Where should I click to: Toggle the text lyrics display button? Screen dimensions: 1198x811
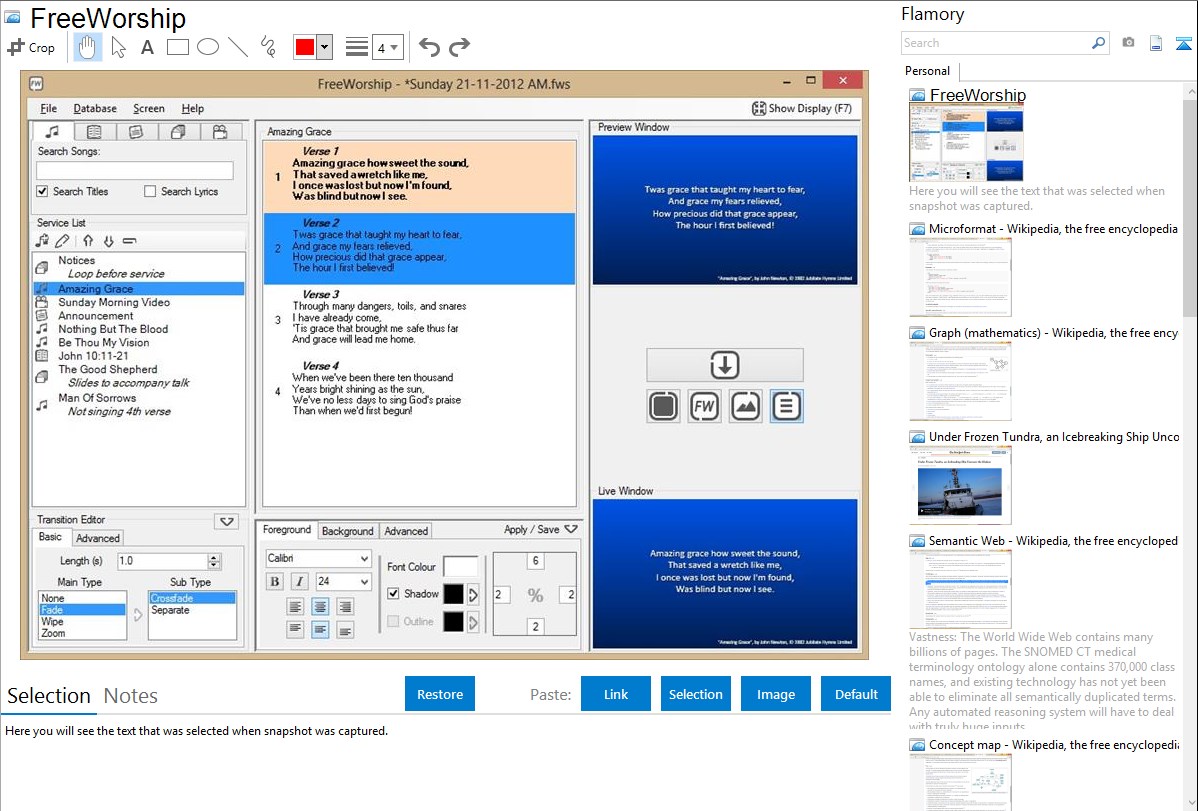pos(786,406)
